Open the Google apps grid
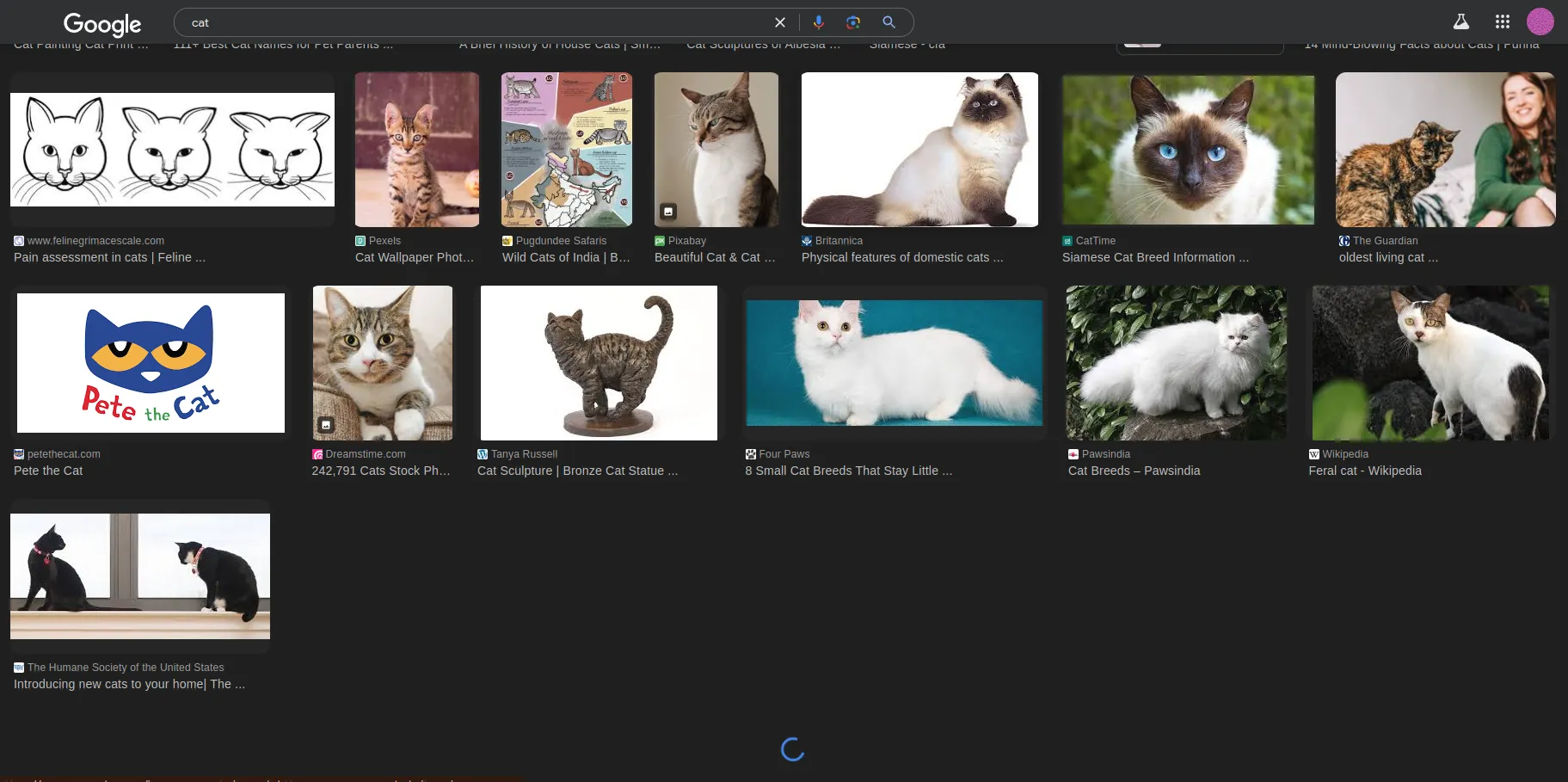Image resolution: width=1568 pixels, height=782 pixels. 1502,22
